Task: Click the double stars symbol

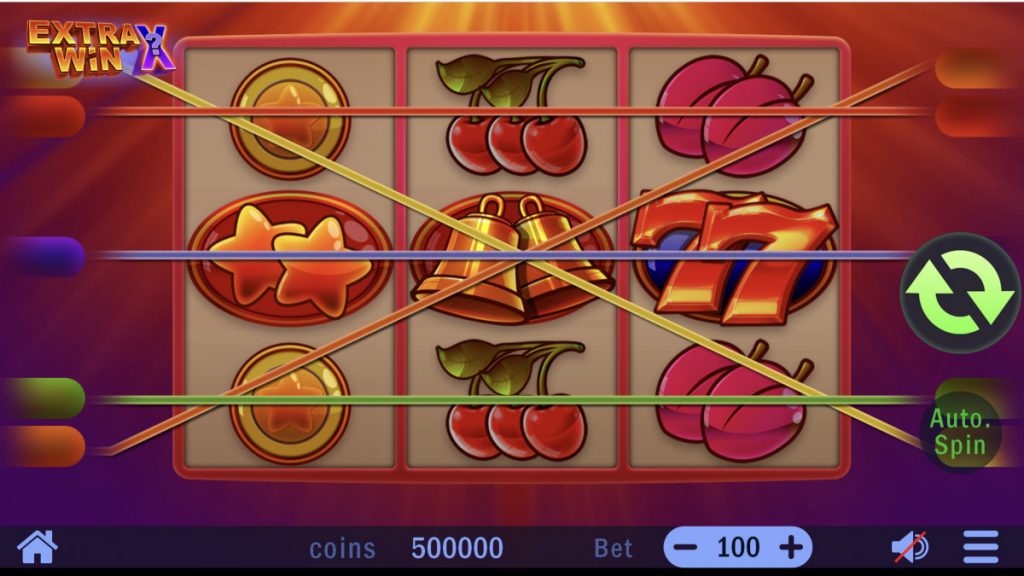Action: (x=290, y=259)
